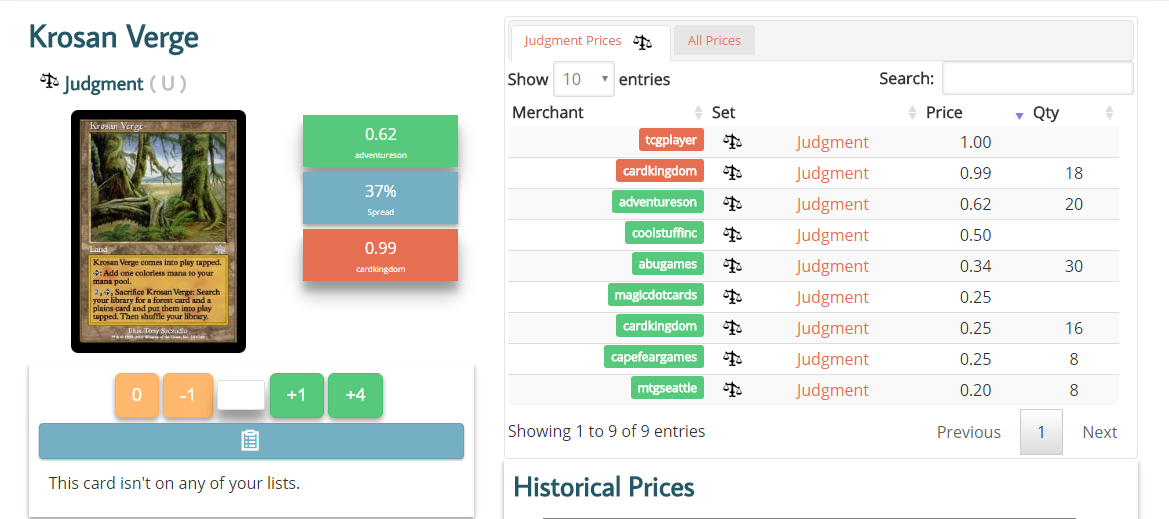Click the clipboard list icon button

(x=251, y=441)
